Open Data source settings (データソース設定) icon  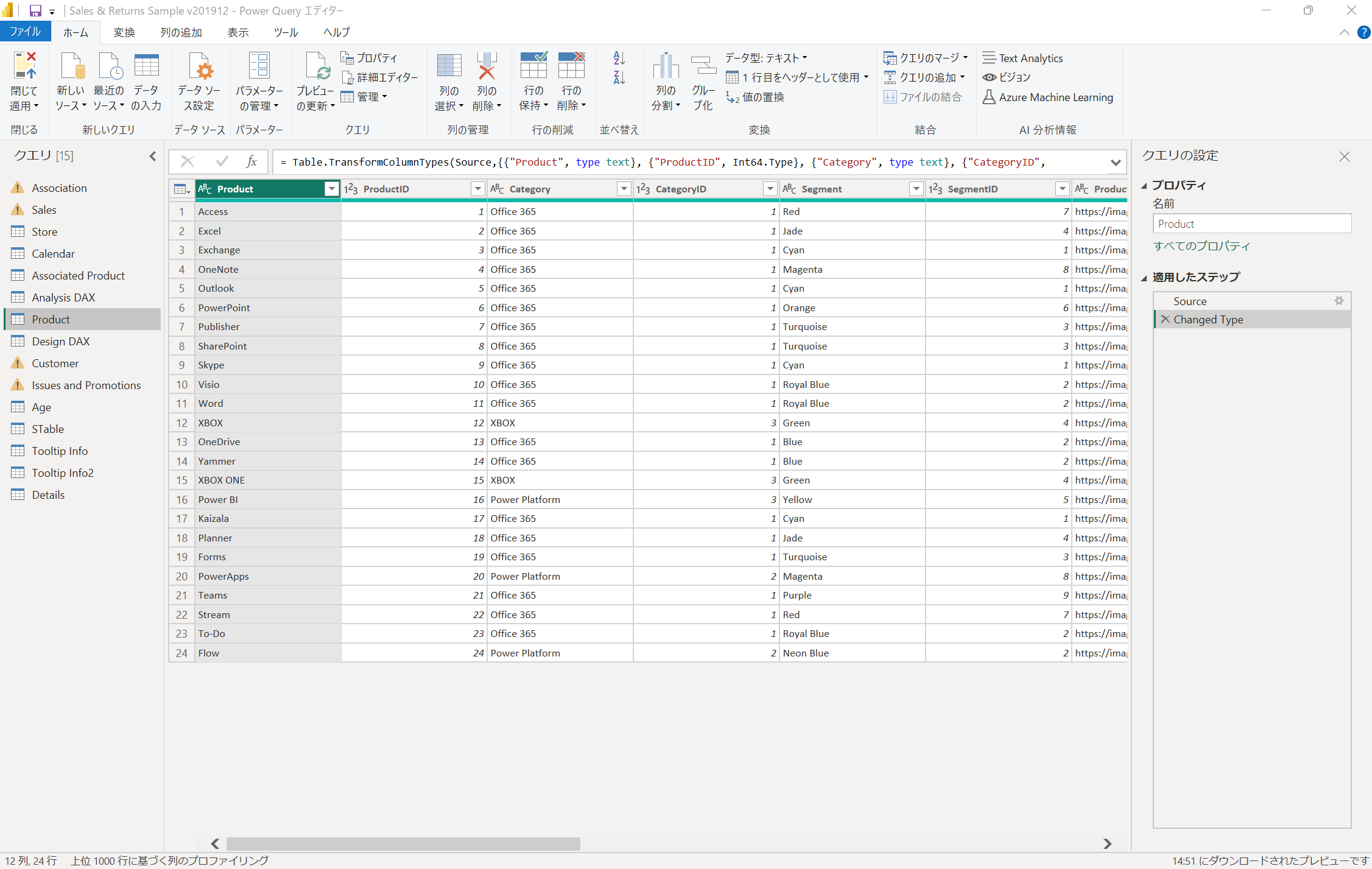coord(200,67)
